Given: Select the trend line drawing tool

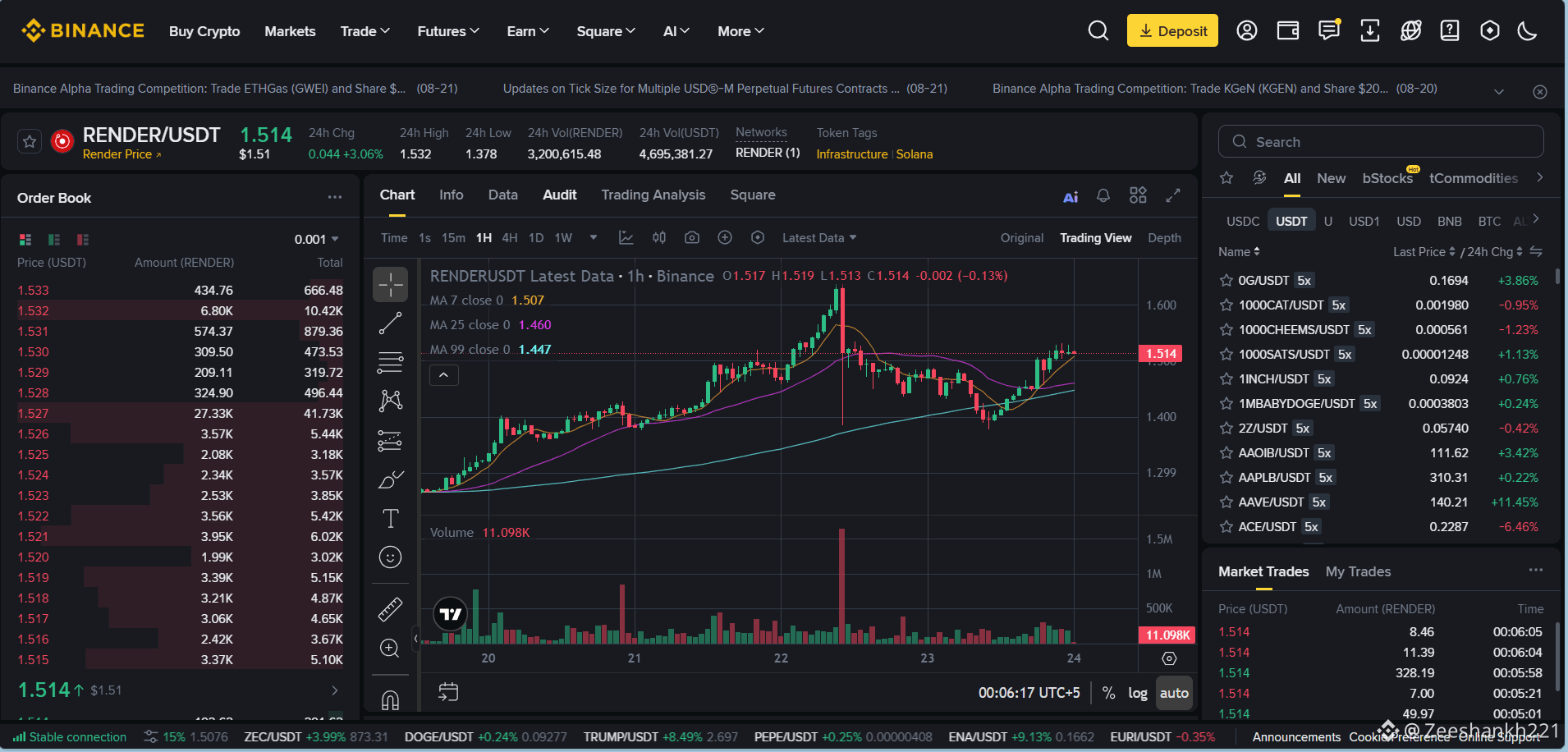Looking at the screenshot, I should click(x=391, y=323).
